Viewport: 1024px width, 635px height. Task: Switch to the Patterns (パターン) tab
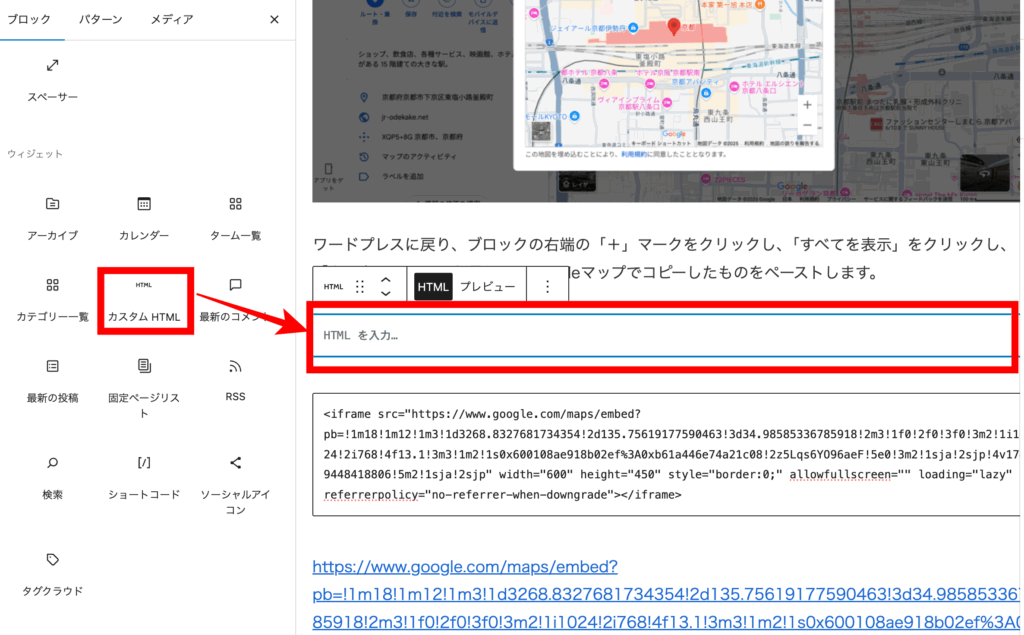click(x=101, y=19)
